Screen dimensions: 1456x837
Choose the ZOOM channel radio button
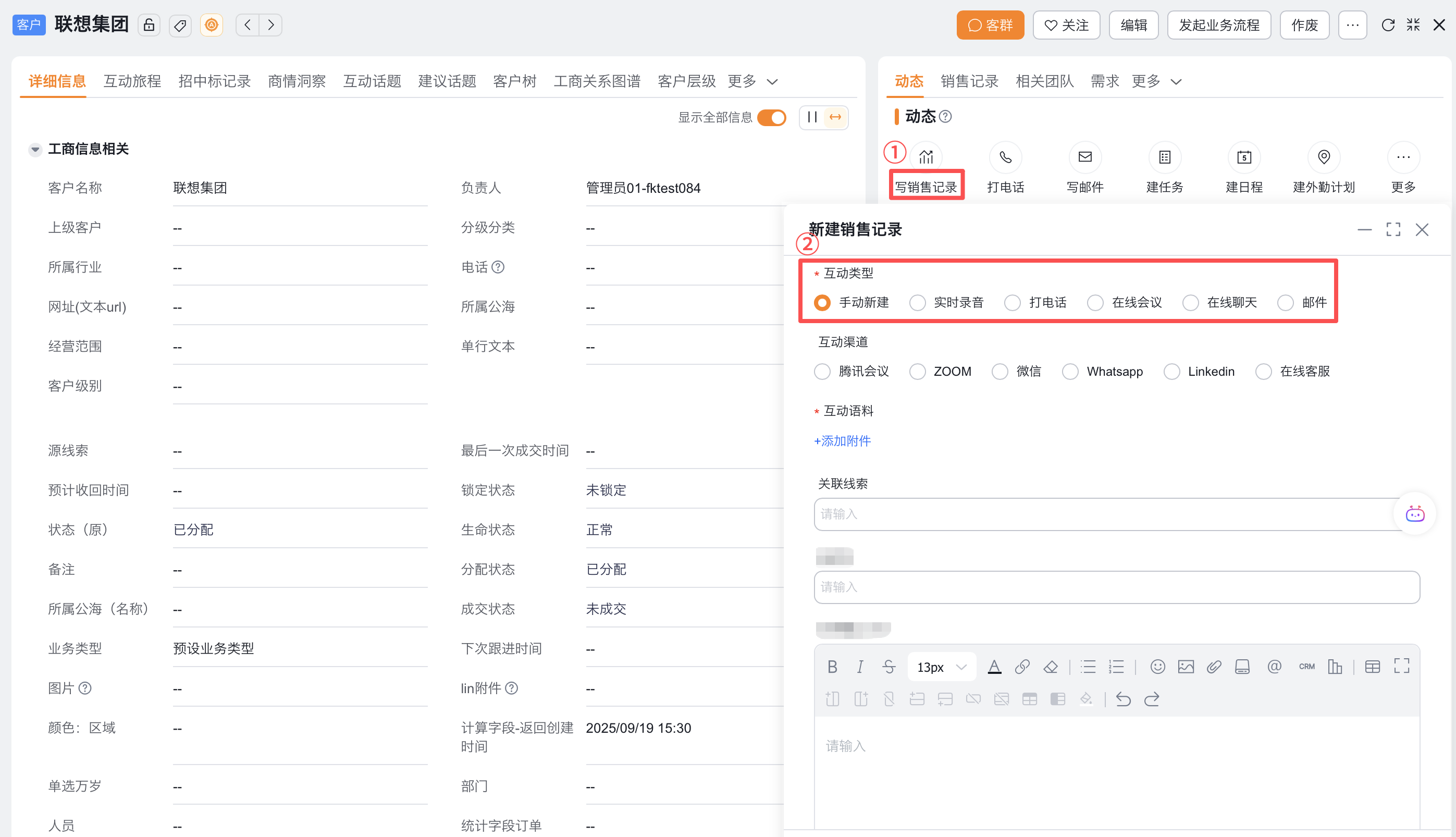pyautogui.click(x=917, y=372)
